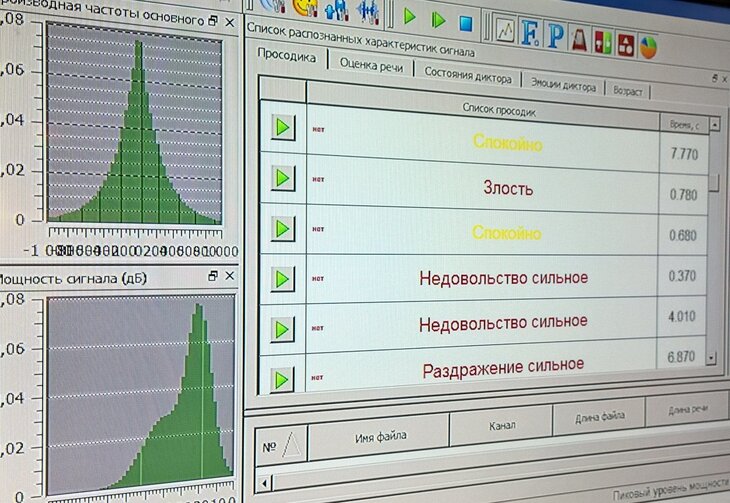Play the 7.770 s Спокойно segment
730x503 pixels.
point(283,128)
